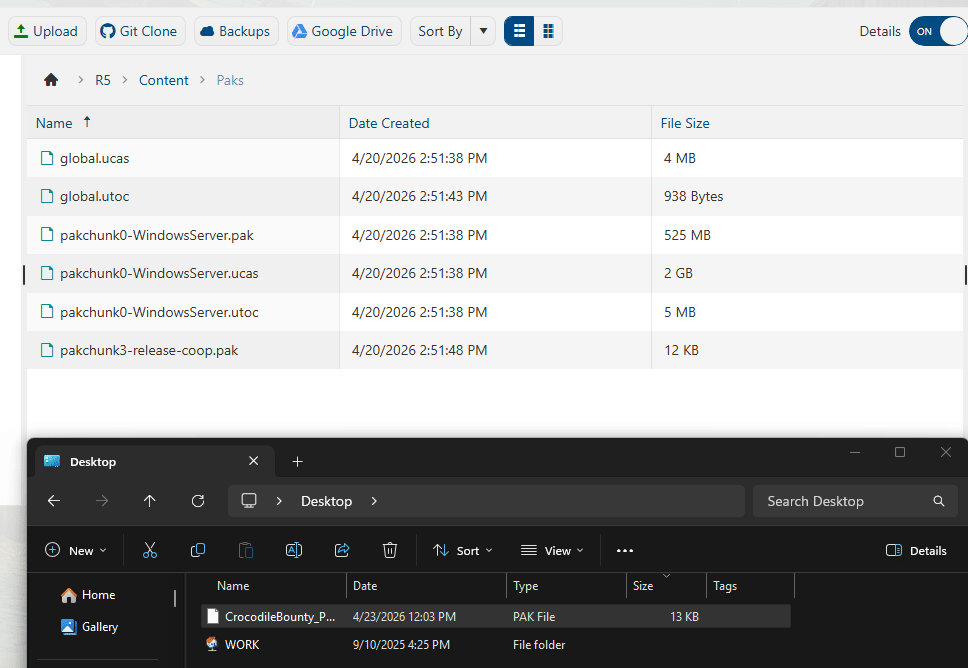Click the Delete trash bin icon
968x668 pixels.
(x=390, y=550)
